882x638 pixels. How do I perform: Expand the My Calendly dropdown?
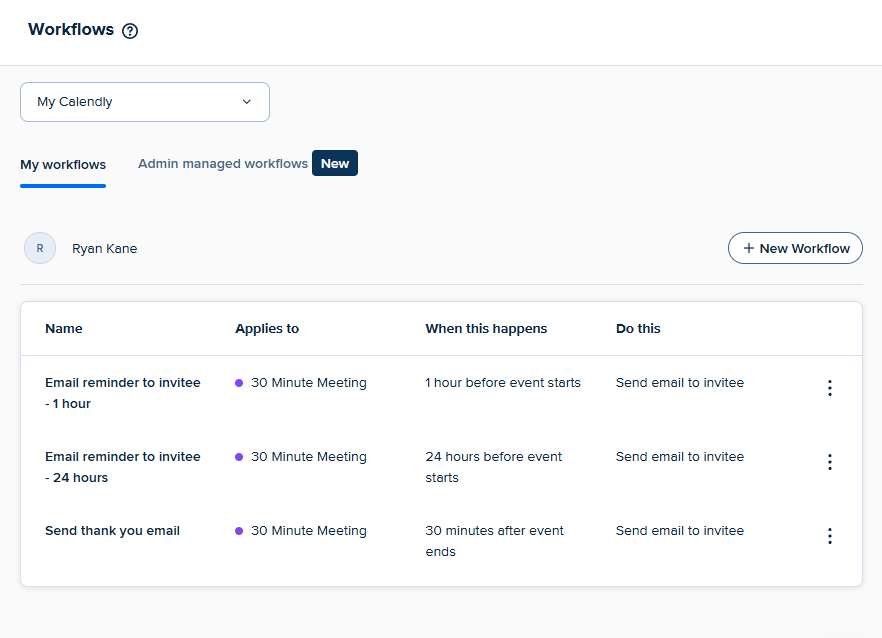tap(145, 102)
